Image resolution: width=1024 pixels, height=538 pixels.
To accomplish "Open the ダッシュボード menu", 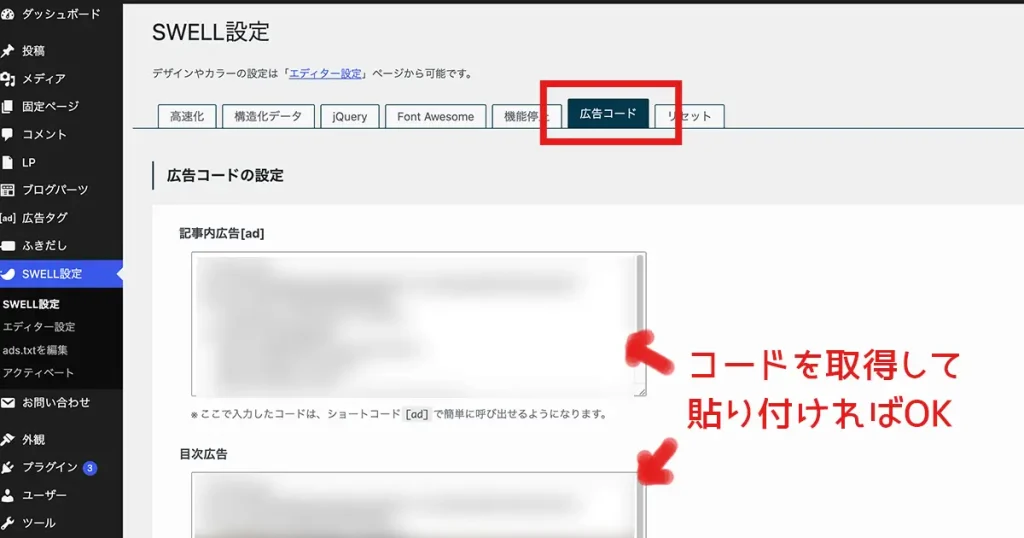I will [x=61, y=14].
